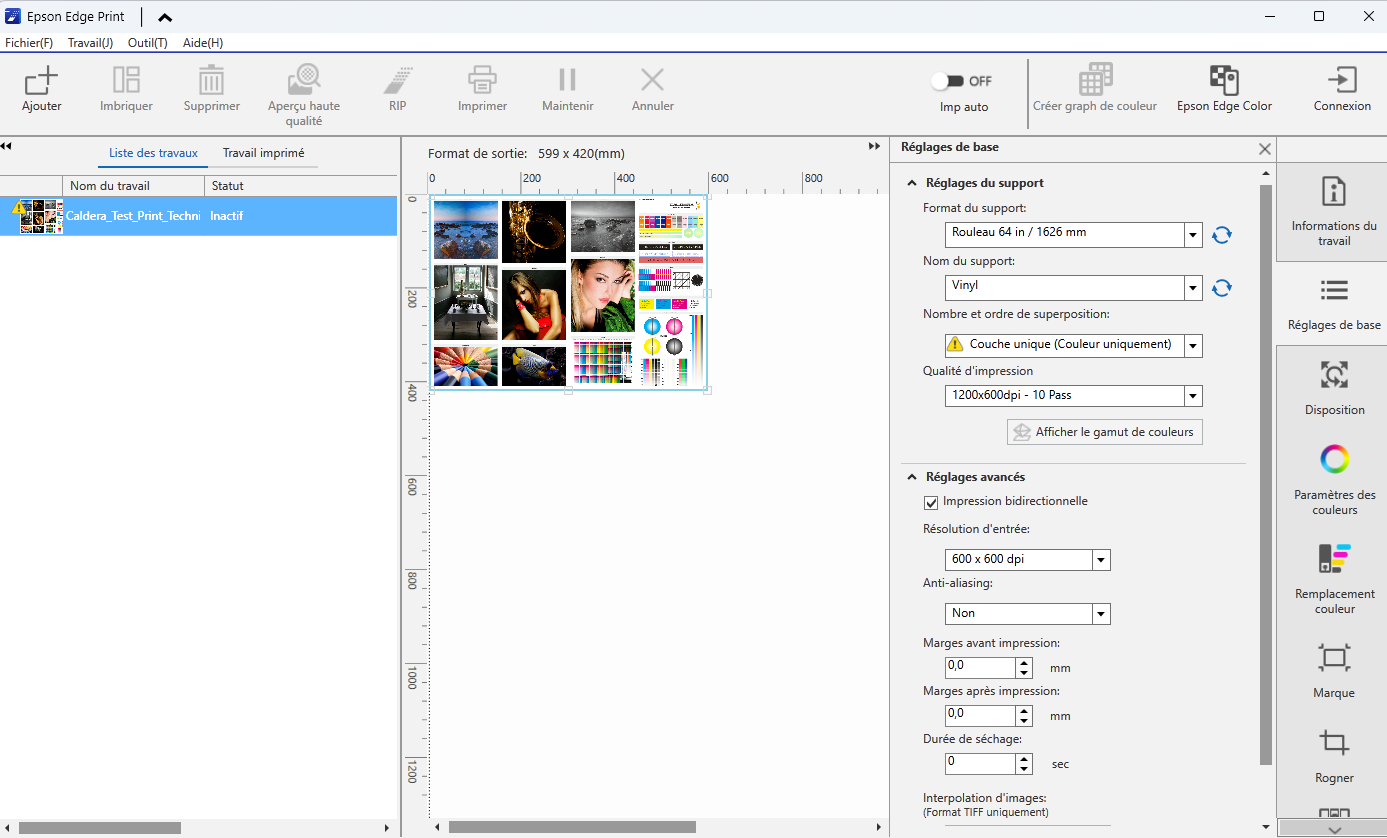Open the Outil(T) menu
The height and width of the screenshot is (838, 1387).
[148, 43]
